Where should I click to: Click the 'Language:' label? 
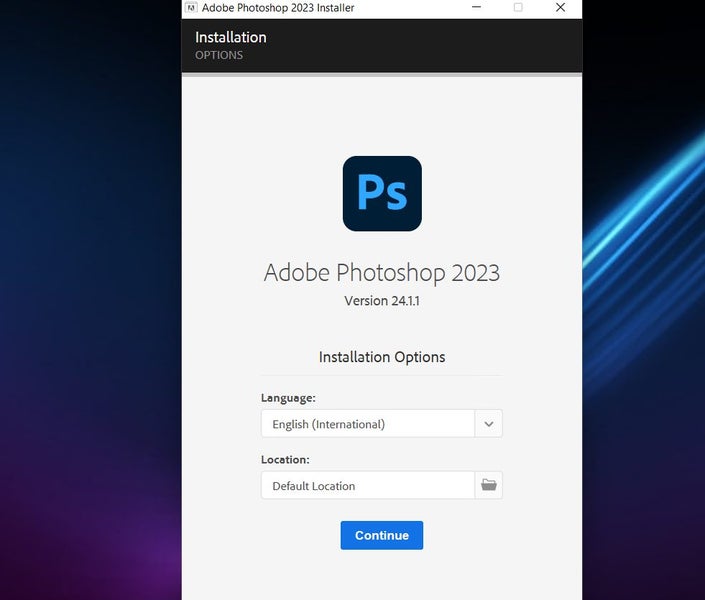tap(288, 398)
